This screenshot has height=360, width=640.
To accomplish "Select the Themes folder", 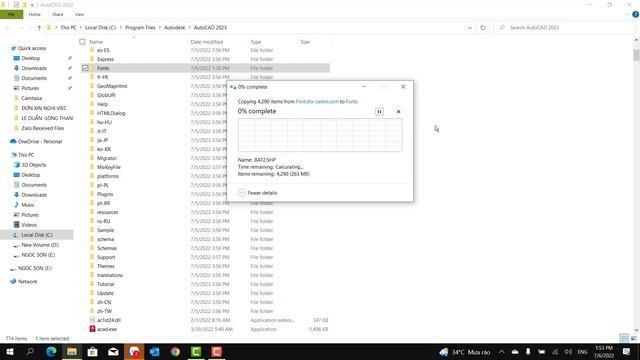I will 105,266.
